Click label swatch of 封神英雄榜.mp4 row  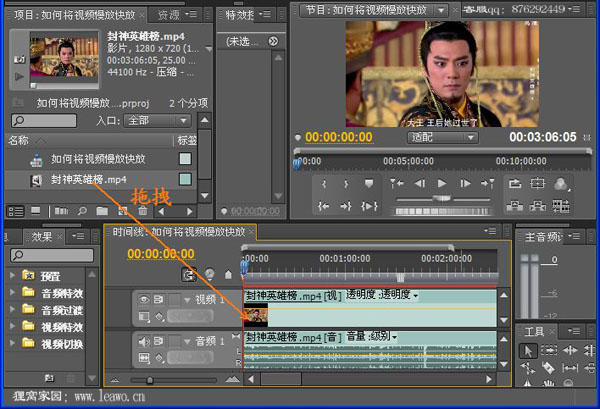pyautogui.click(x=186, y=179)
